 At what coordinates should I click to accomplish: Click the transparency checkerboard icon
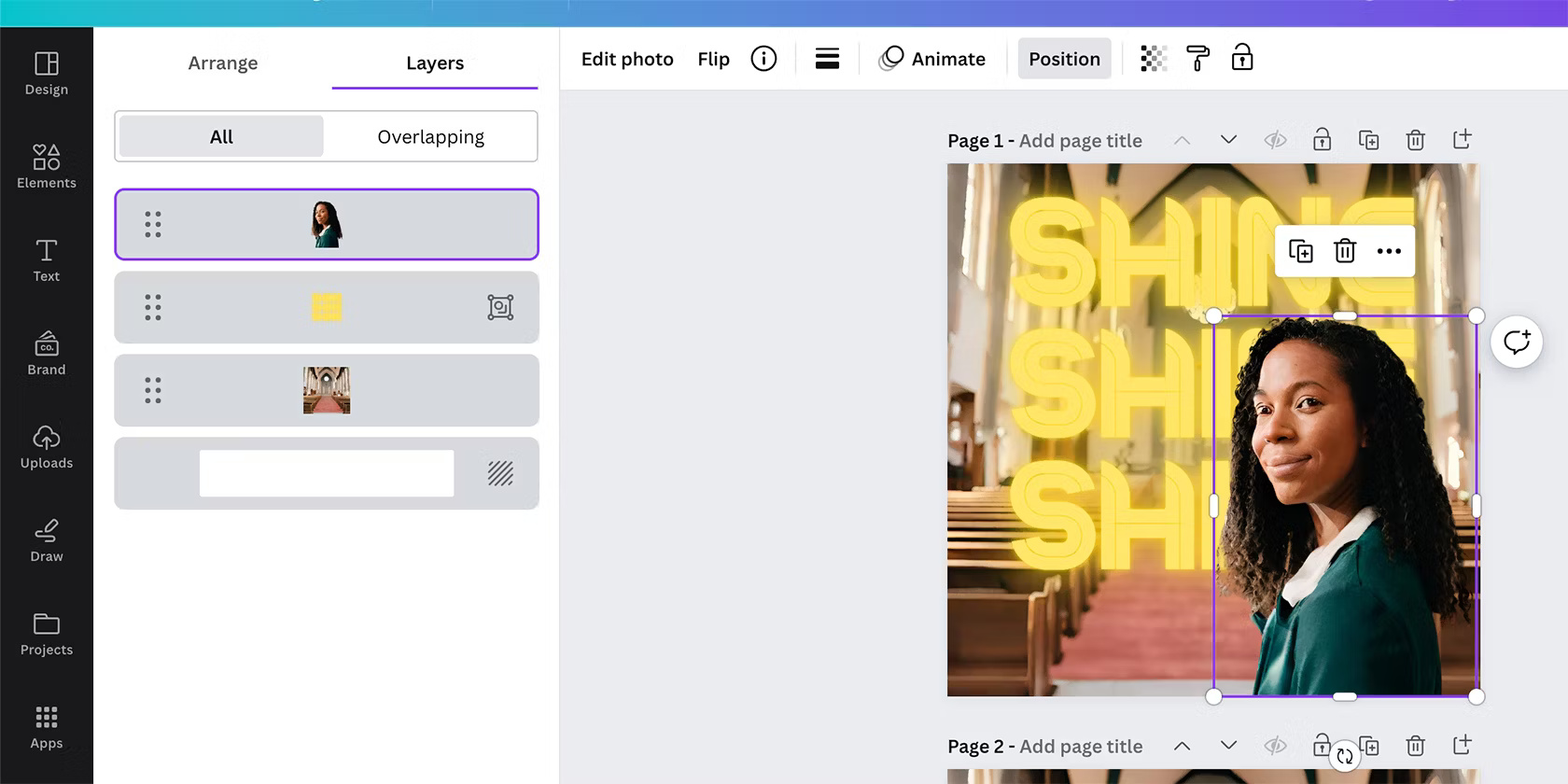coord(1154,59)
